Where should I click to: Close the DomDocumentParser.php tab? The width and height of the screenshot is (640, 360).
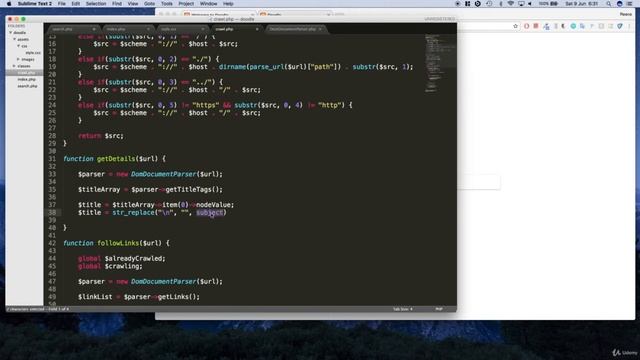320,29
